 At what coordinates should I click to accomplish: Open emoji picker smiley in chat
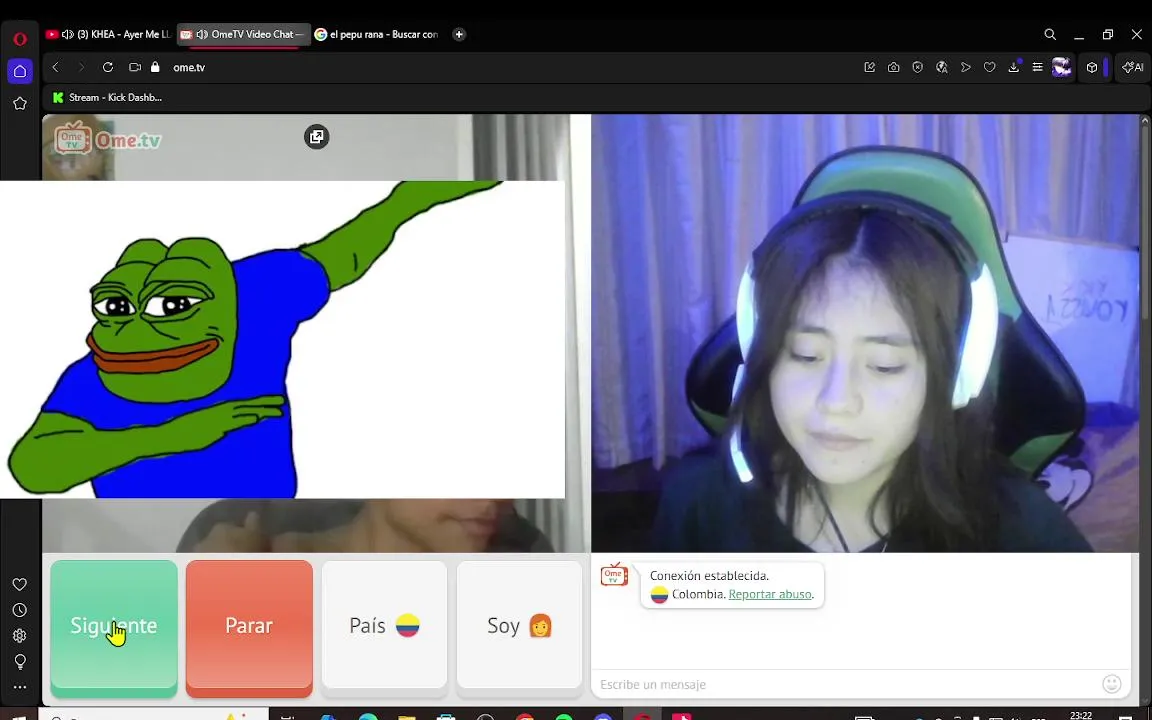(x=1112, y=684)
